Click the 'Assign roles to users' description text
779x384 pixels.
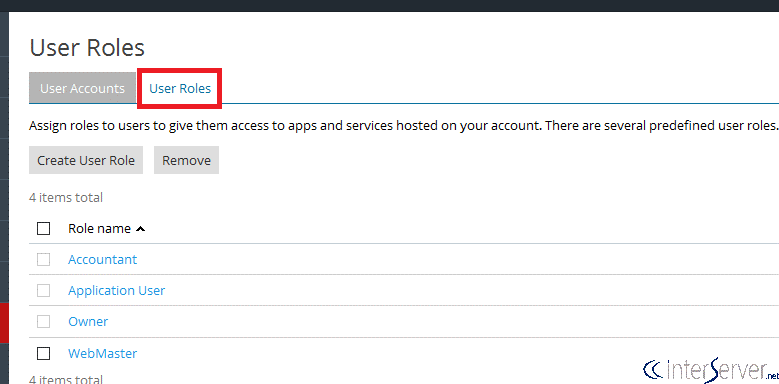(403, 125)
